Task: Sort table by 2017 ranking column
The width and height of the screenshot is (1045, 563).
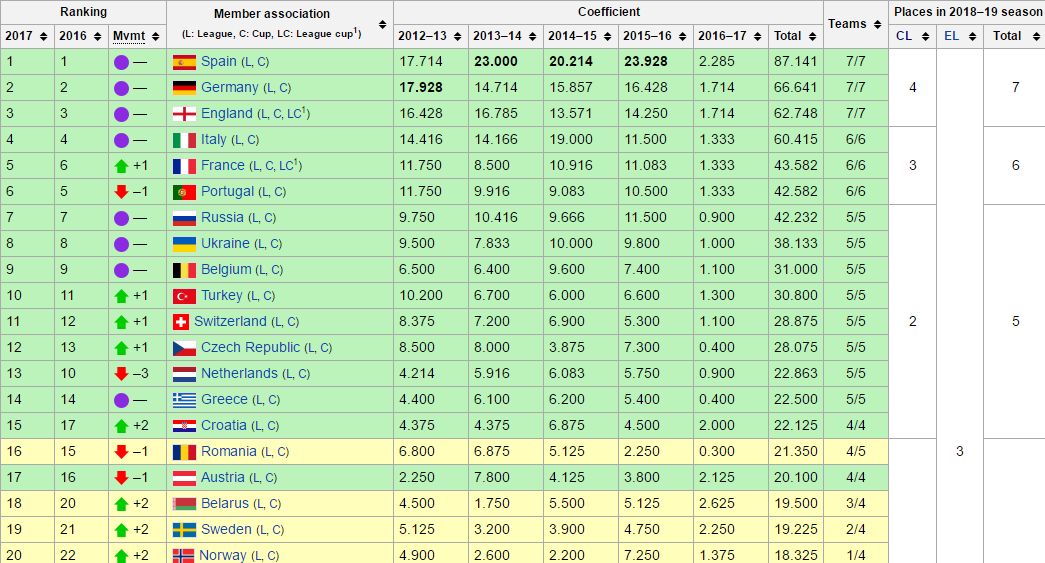Action: (43, 37)
